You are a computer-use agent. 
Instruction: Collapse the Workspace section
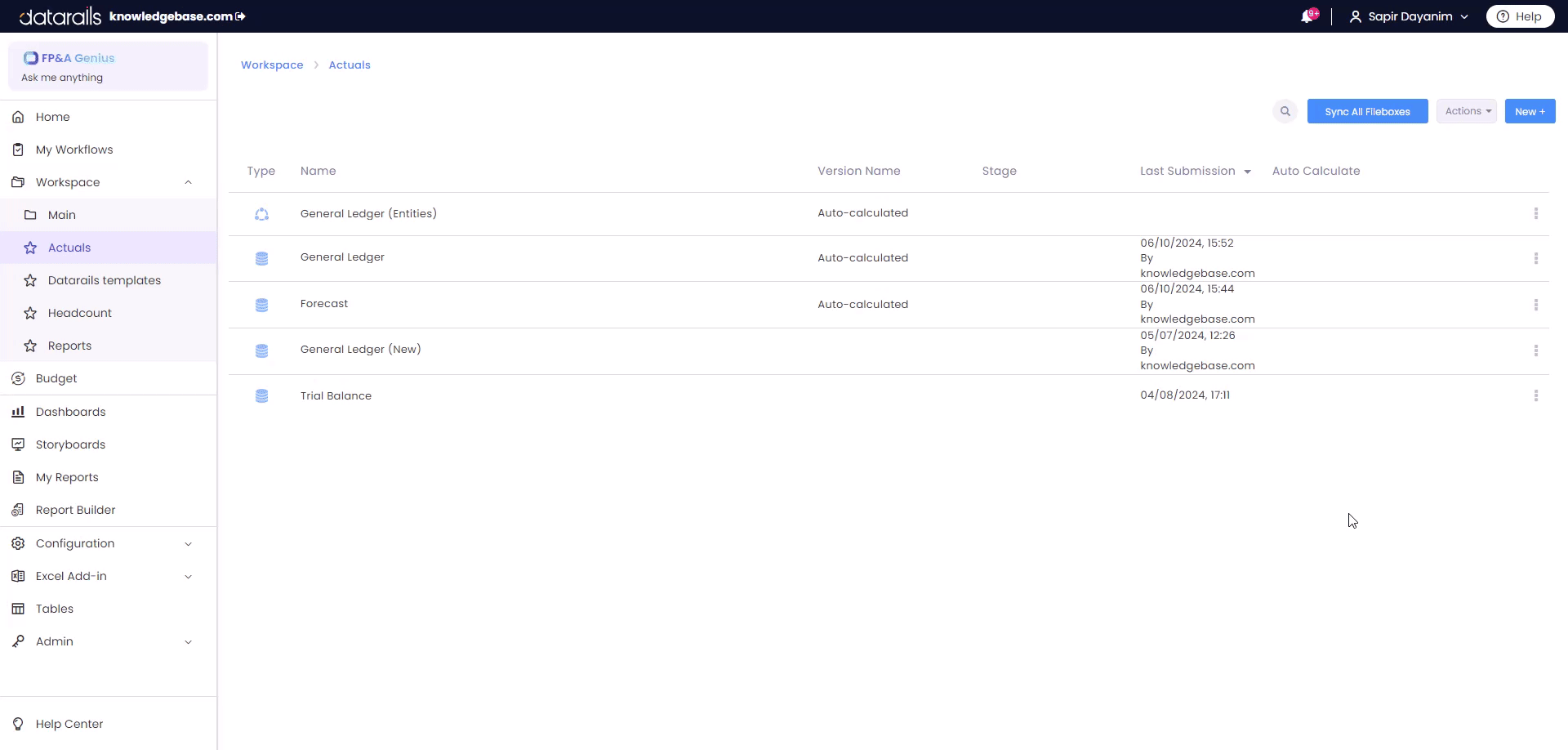click(188, 182)
